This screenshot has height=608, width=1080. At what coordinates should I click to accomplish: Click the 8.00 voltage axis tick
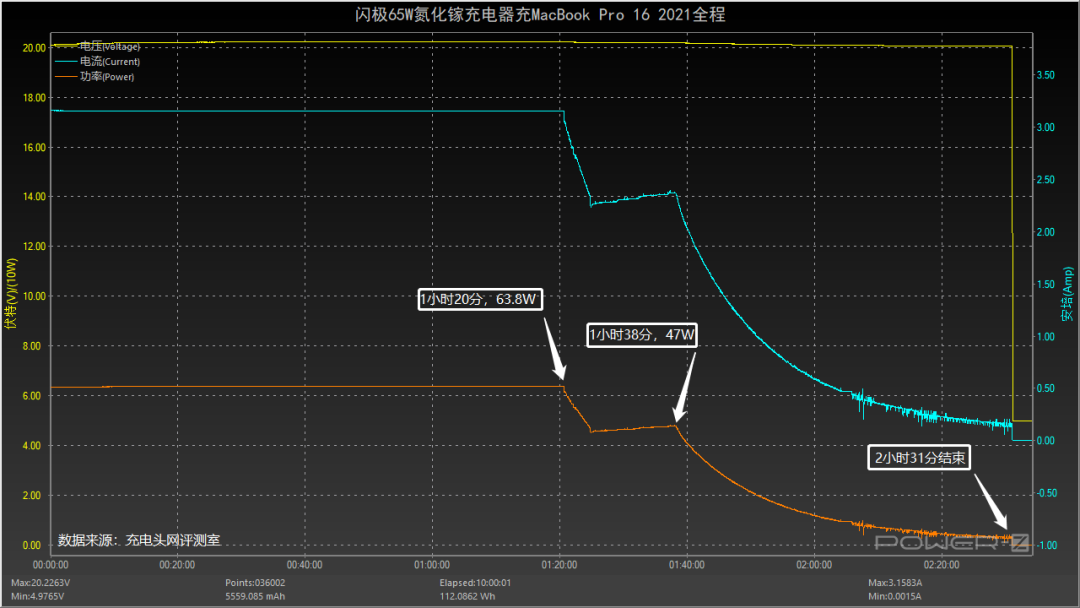click(32, 346)
